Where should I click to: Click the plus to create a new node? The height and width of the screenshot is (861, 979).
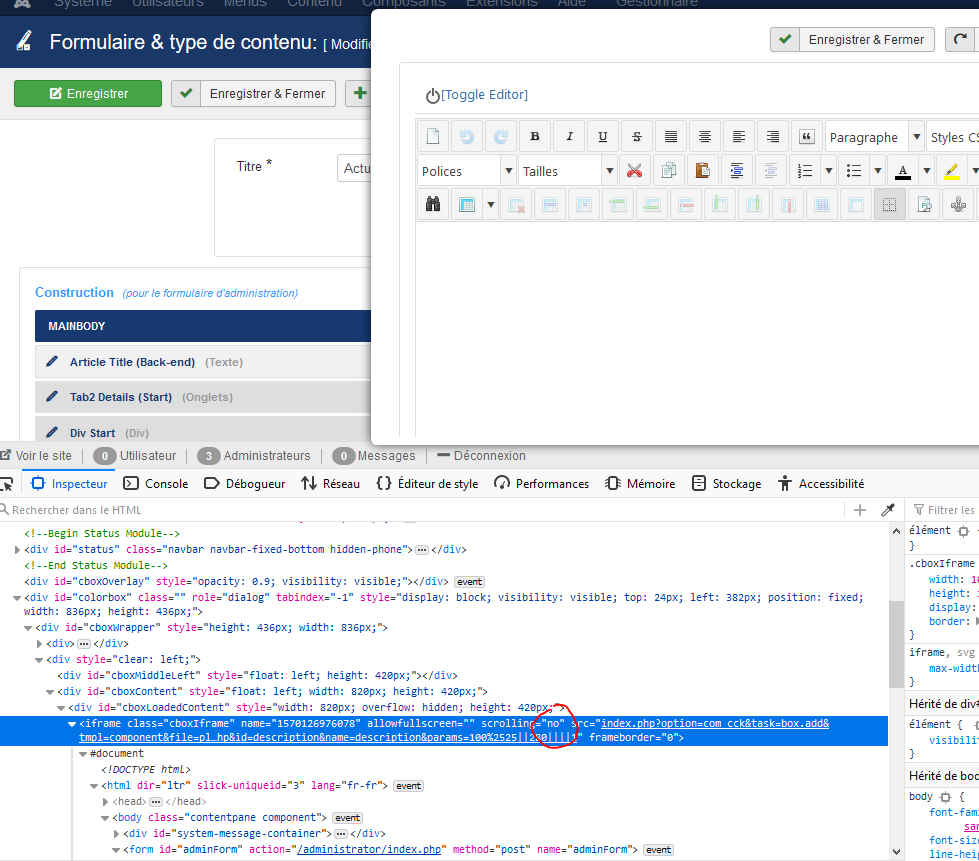[x=860, y=510]
